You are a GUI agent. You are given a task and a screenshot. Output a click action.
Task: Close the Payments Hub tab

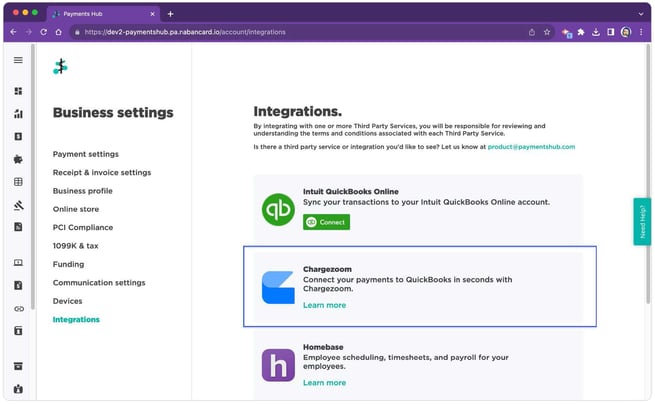point(152,14)
